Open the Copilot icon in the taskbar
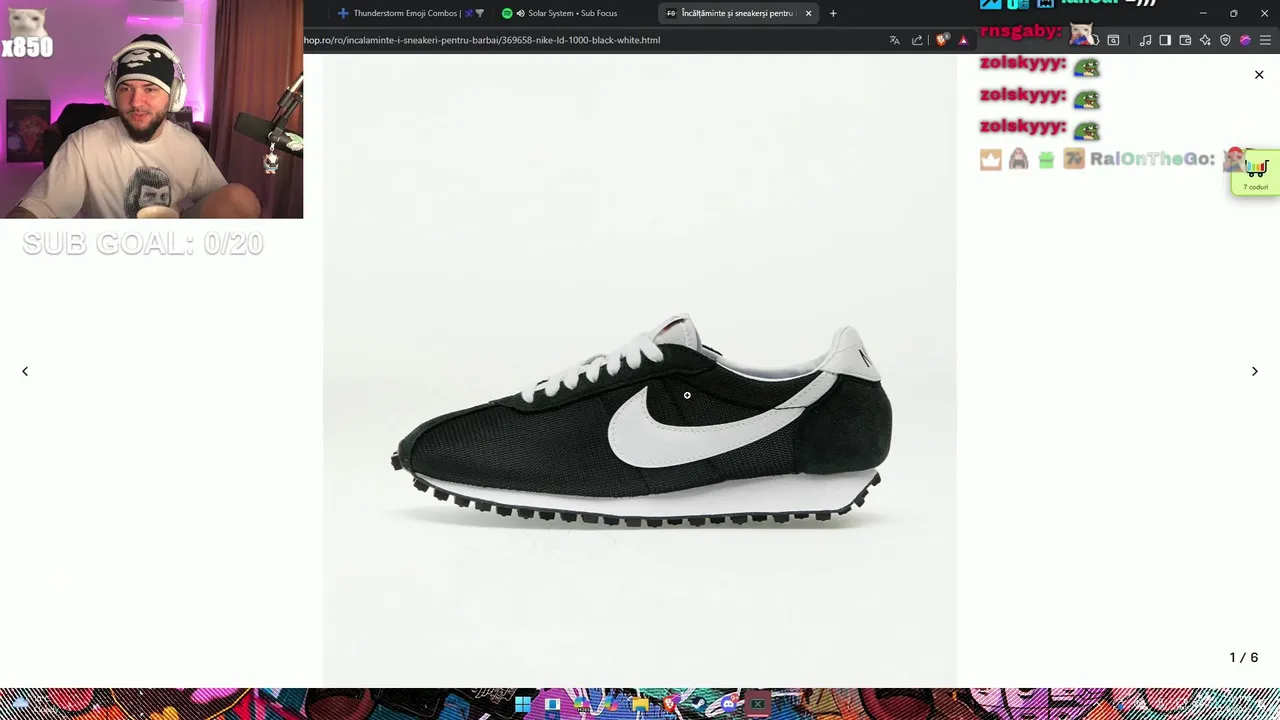The width and height of the screenshot is (1280, 720). tap(611, 705)
